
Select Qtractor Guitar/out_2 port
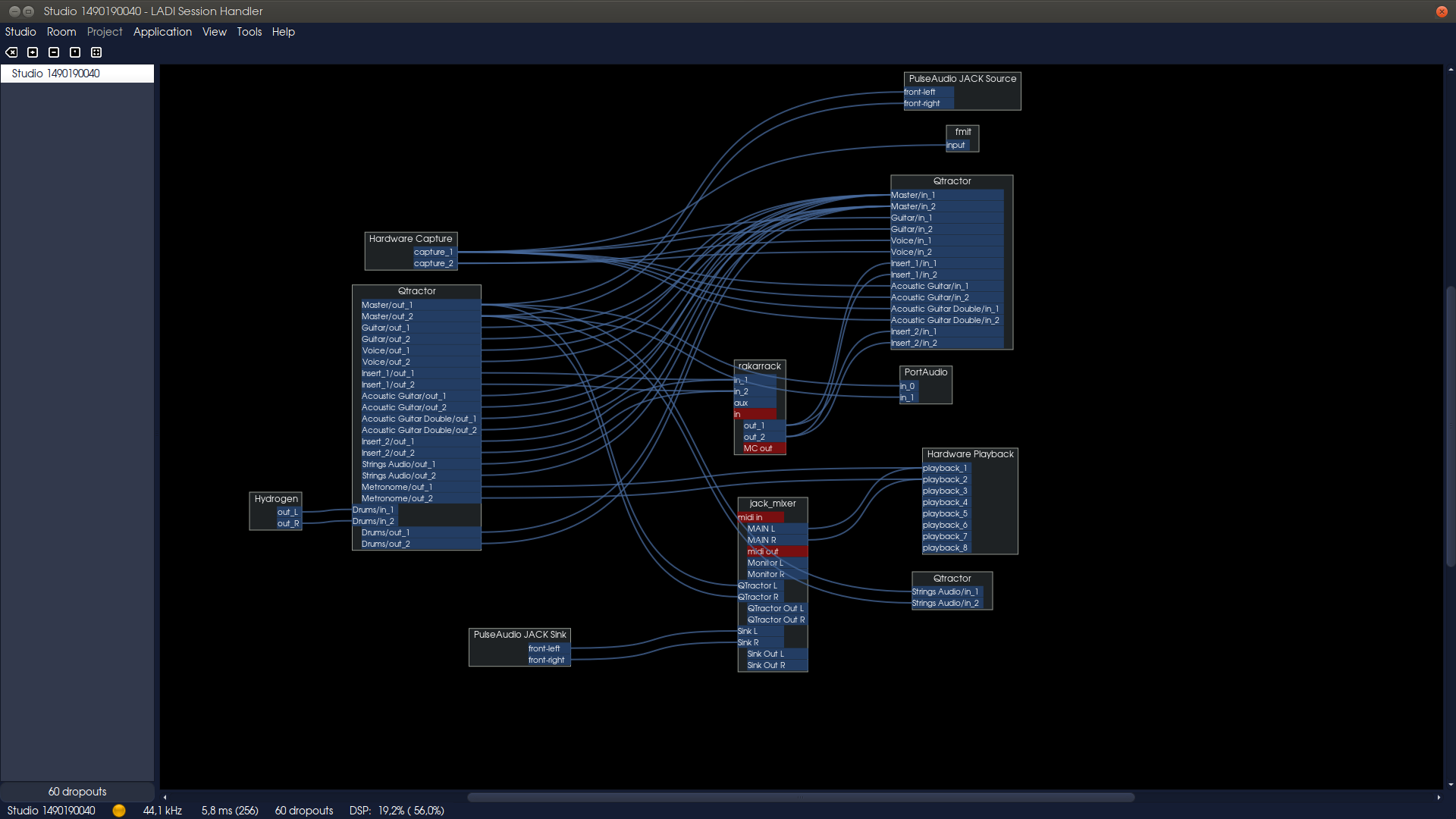[x=420, y=340]
